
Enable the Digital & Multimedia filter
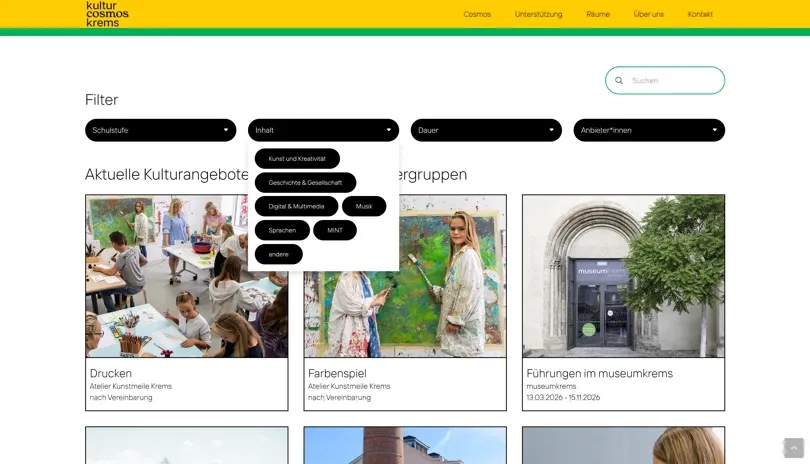tap(296, 206)
